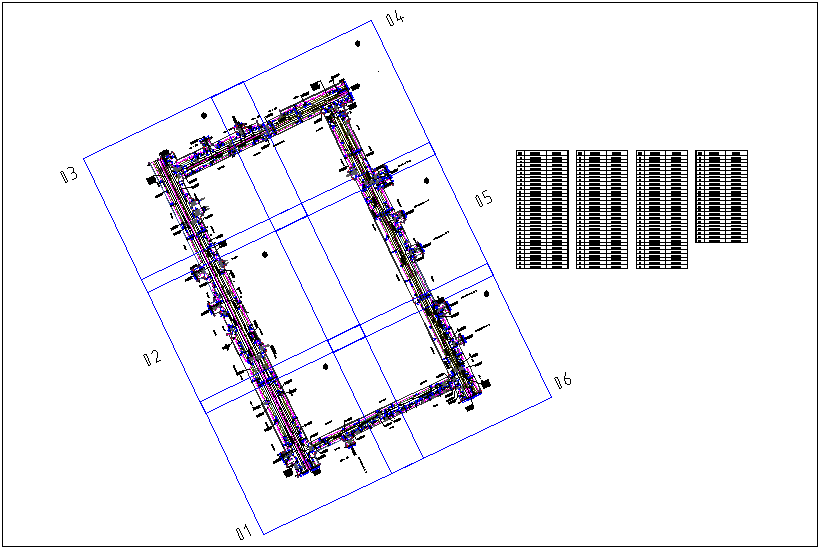Screen dimensions: 820x549
Task: Select the sheet label 04
Action: [395, 18]
